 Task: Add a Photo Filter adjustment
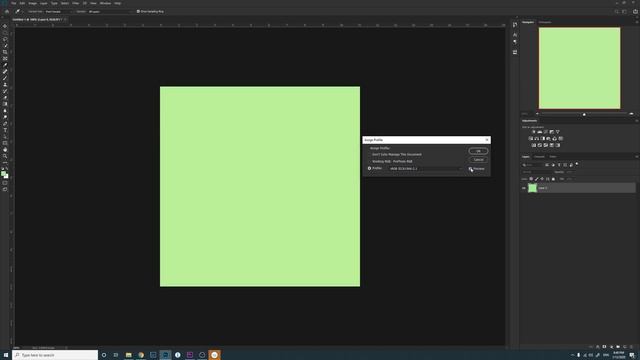click(549, 138)
